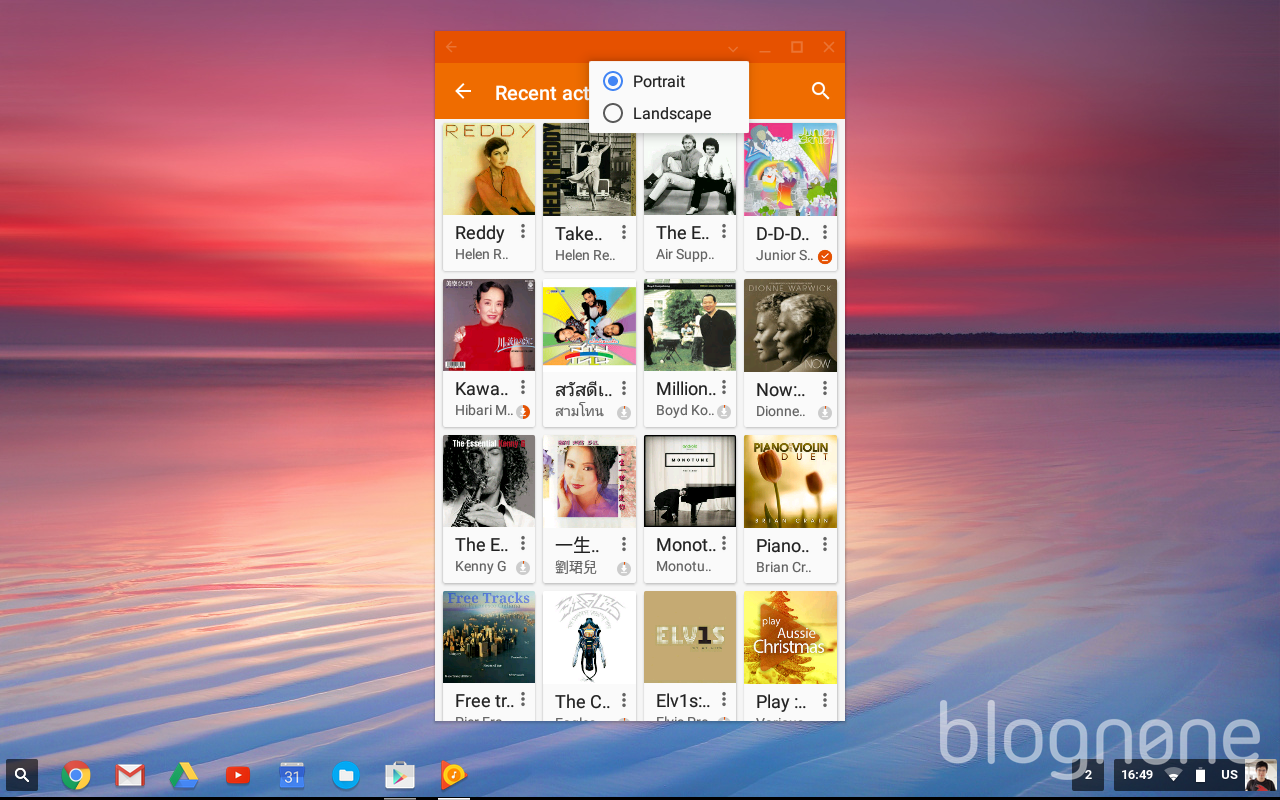Click the Wi-Fi status icon
Screen dimensions: 1280x800
tap(1174, 775)
